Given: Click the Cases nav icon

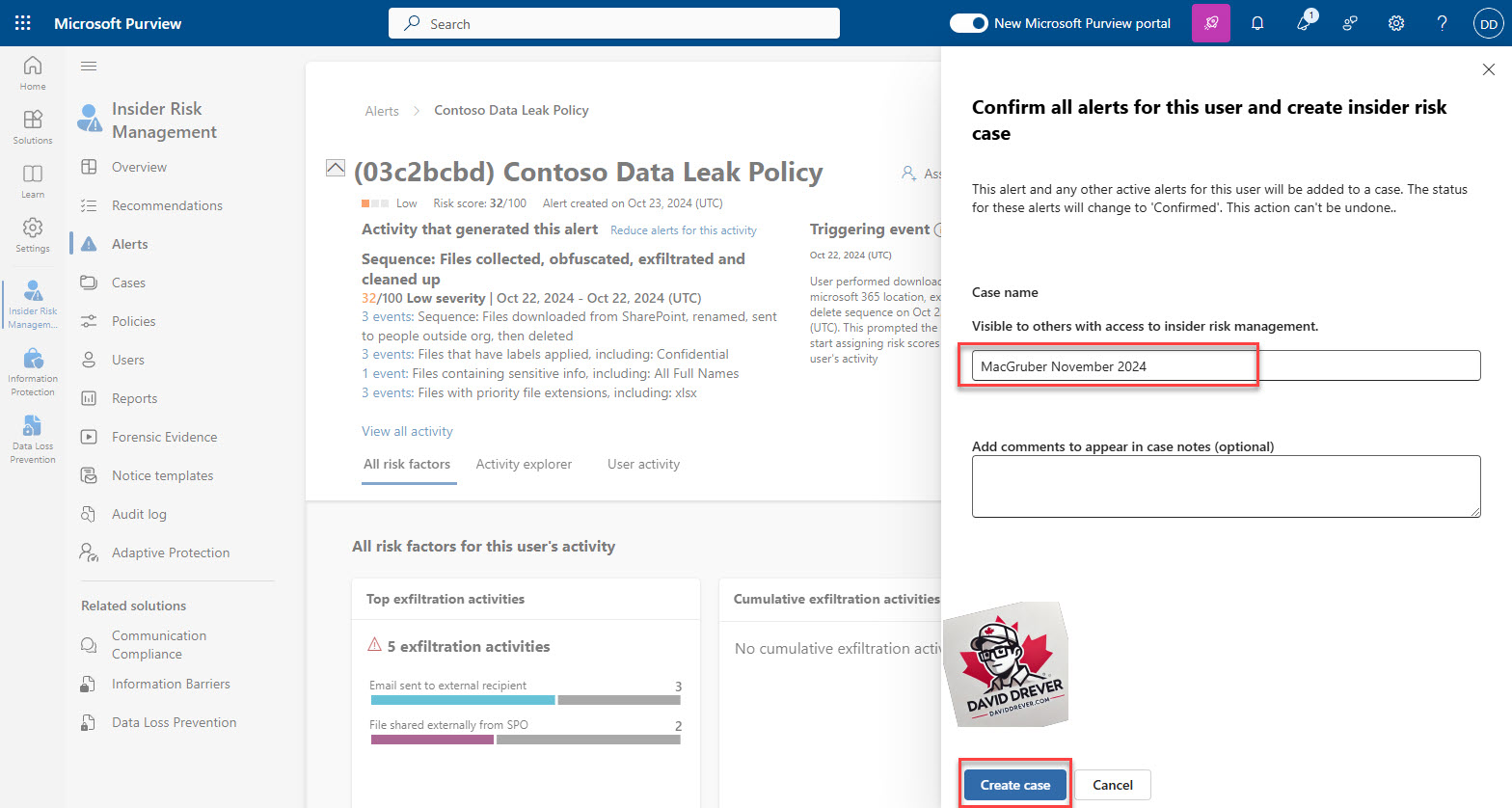Looking at the screenshot, I should click(x=89, y=283).
